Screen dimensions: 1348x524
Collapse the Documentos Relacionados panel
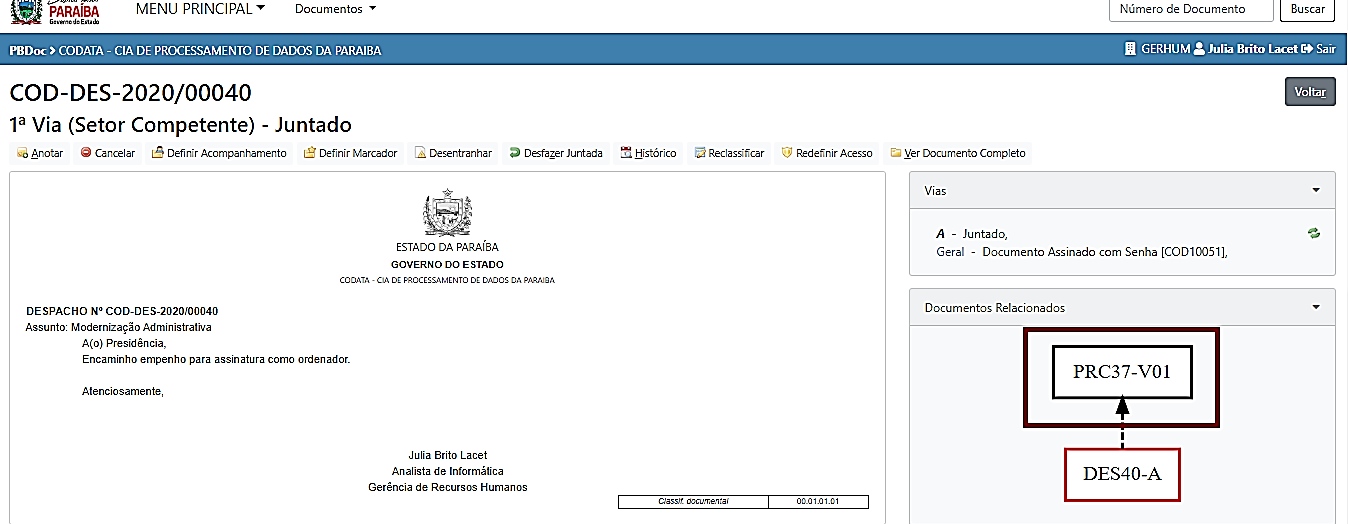point(1316,307)
